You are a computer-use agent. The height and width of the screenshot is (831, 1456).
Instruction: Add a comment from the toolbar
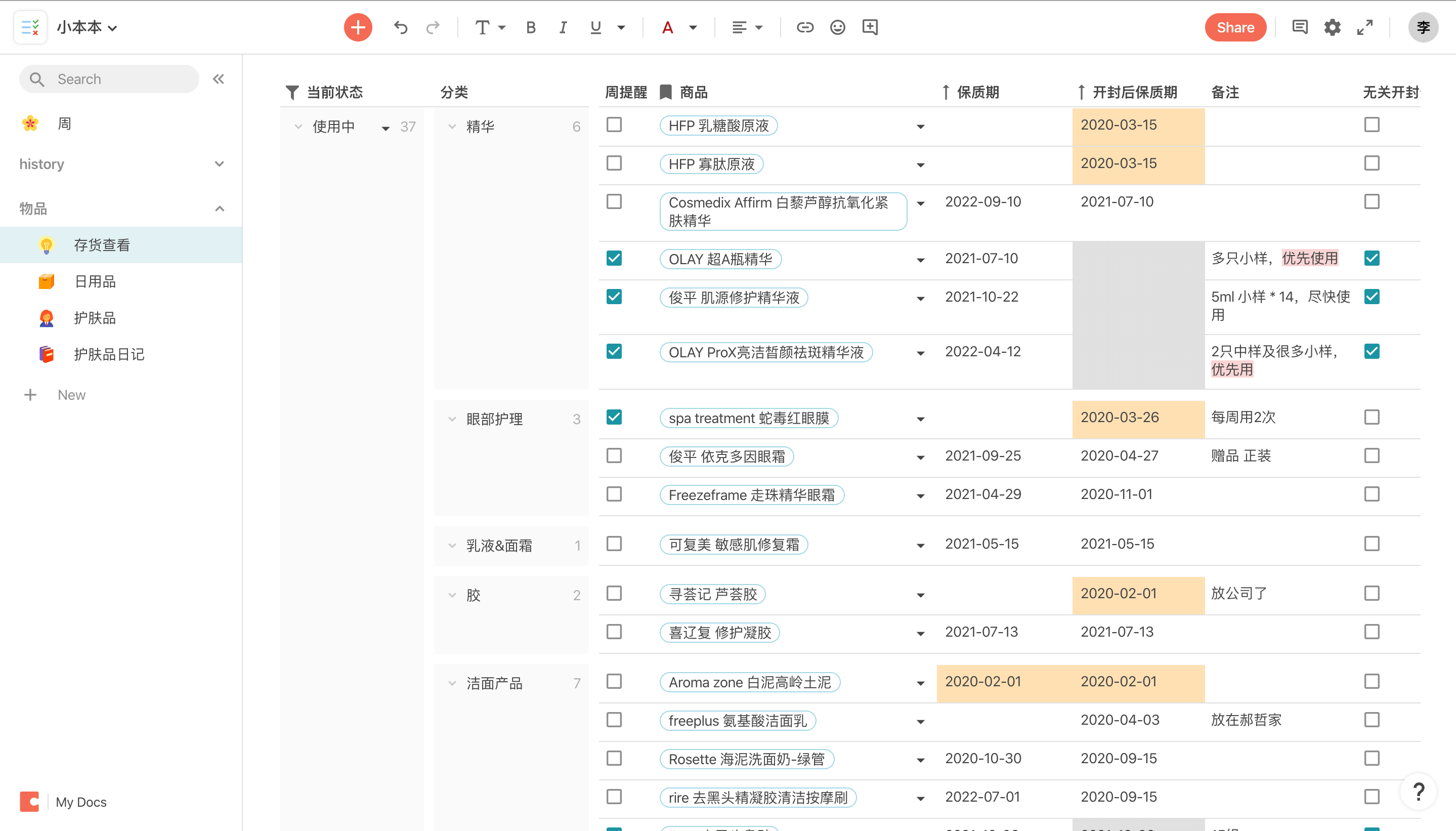pyautogui.click(x=870, y=27)
